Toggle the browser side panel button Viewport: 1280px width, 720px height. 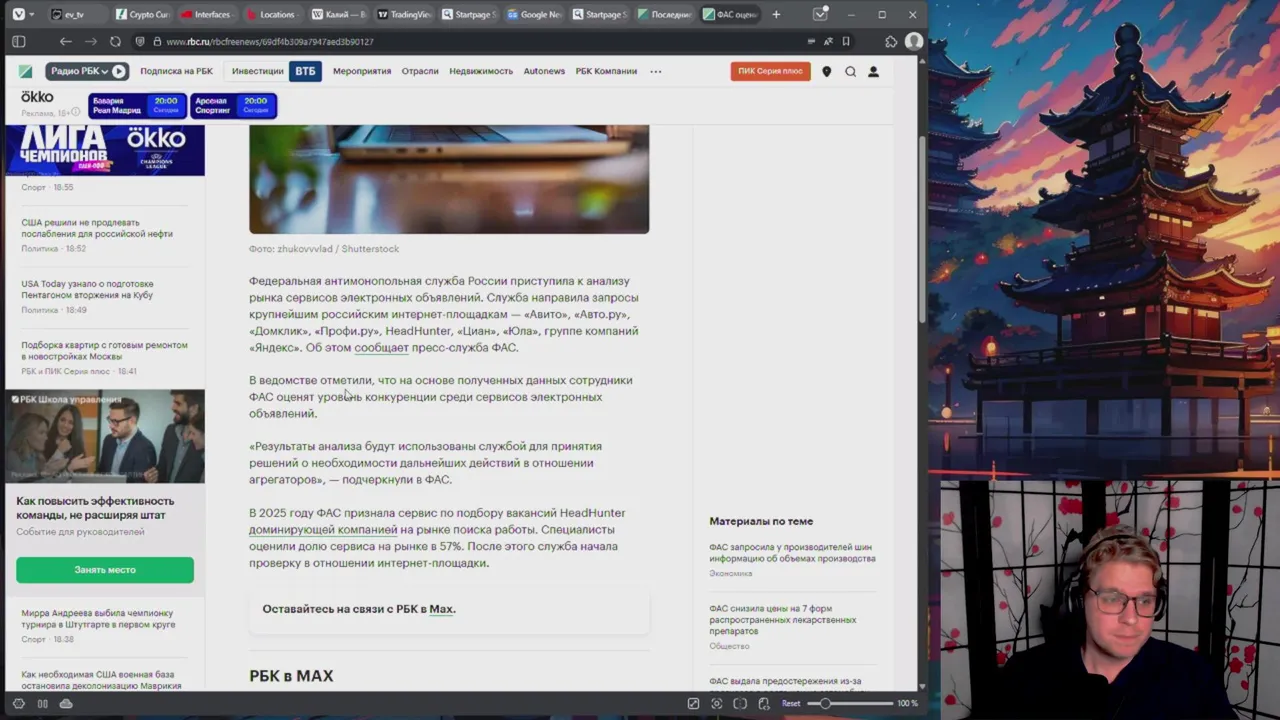point(18,41)
